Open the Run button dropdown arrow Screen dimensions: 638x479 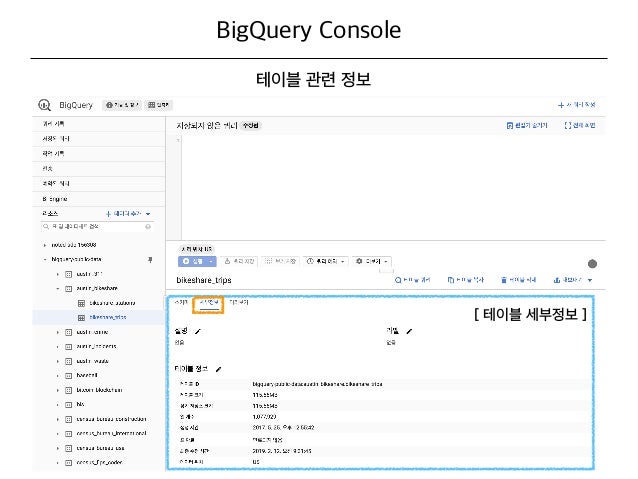[x=211, y=261]
